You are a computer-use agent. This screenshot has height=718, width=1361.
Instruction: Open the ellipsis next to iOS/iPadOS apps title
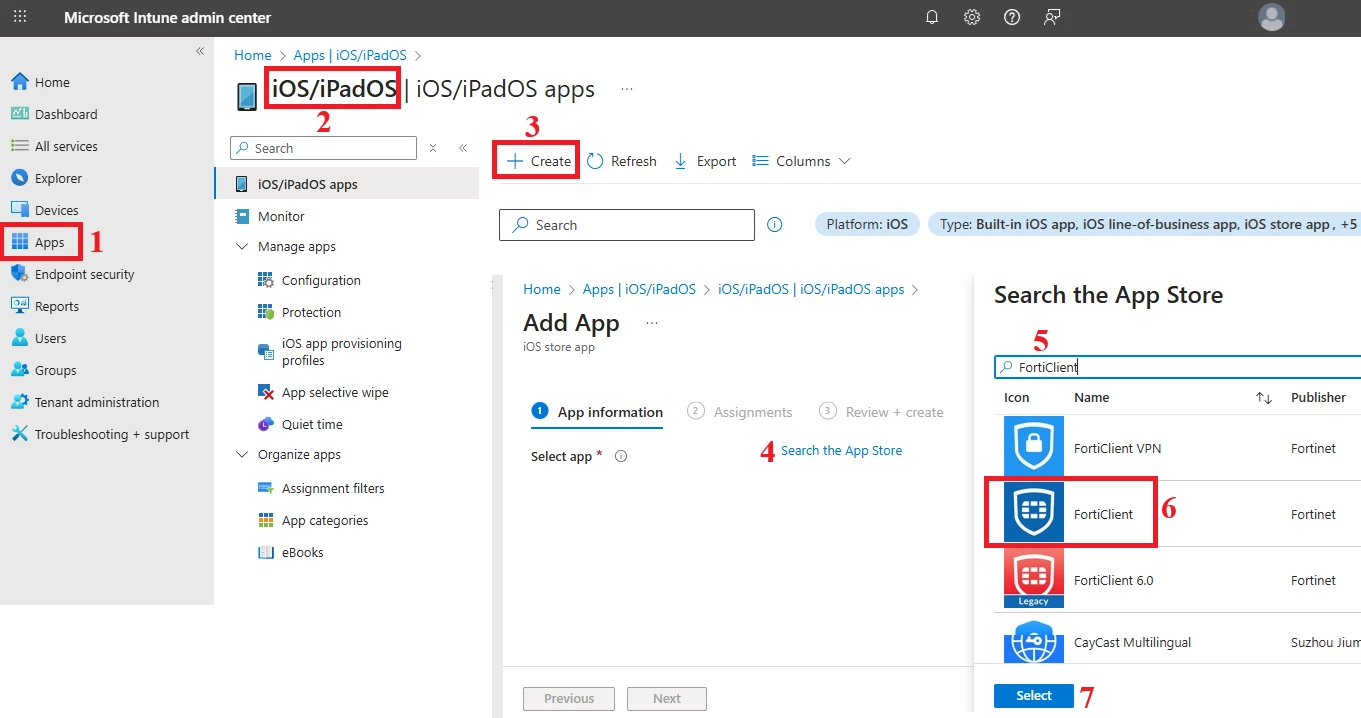[x=627, y=89]
